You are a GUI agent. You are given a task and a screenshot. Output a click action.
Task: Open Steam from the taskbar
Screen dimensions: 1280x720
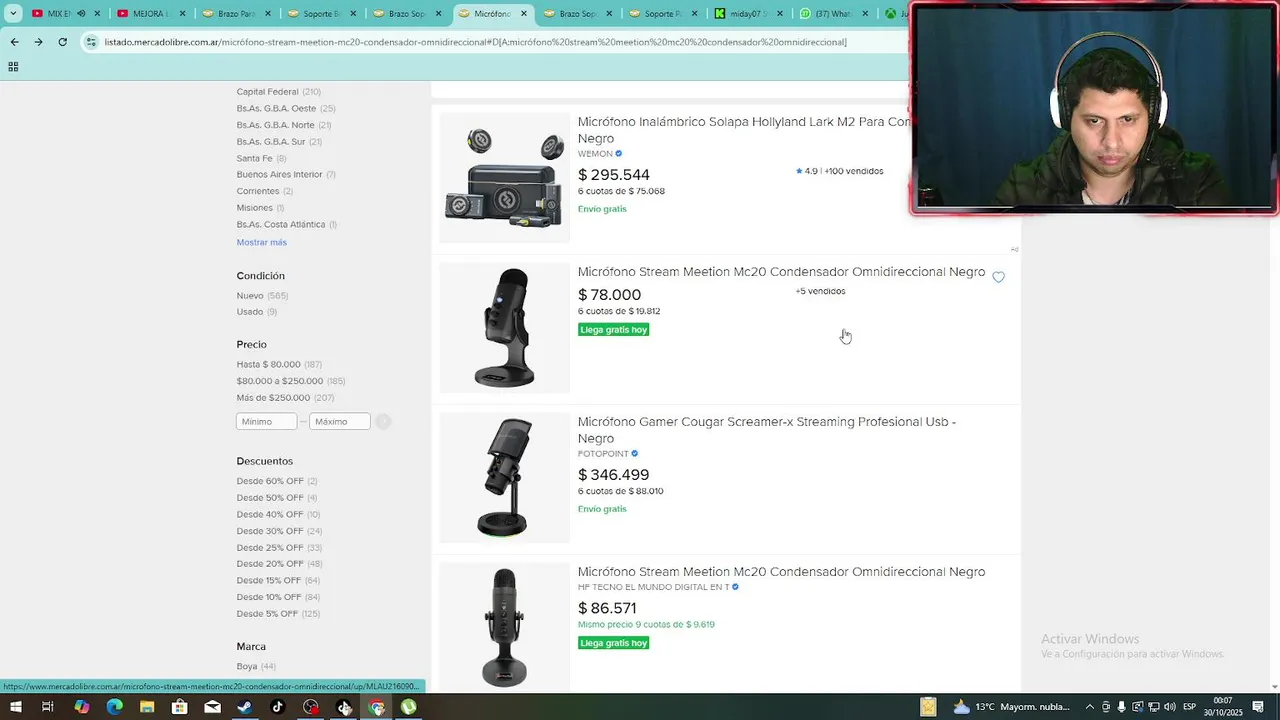(x=245, y=707)
